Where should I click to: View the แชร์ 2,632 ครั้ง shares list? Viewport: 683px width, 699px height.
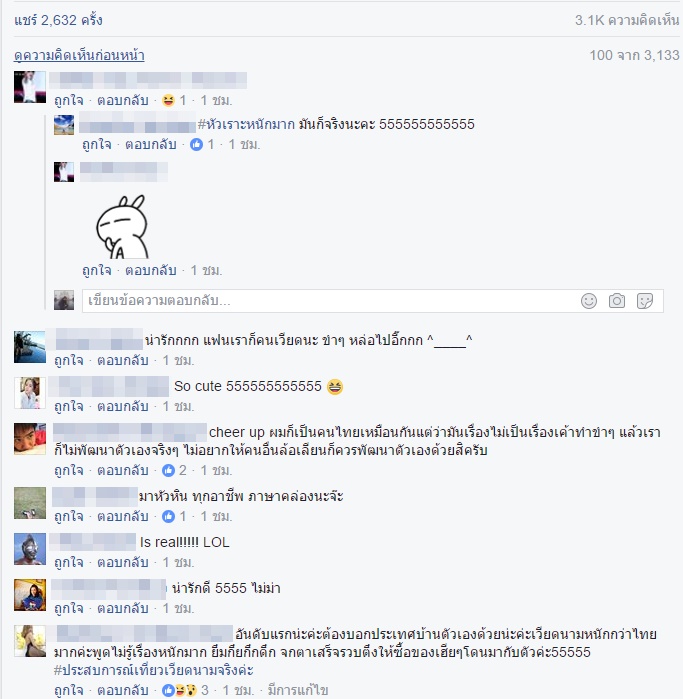coord(58,20)
